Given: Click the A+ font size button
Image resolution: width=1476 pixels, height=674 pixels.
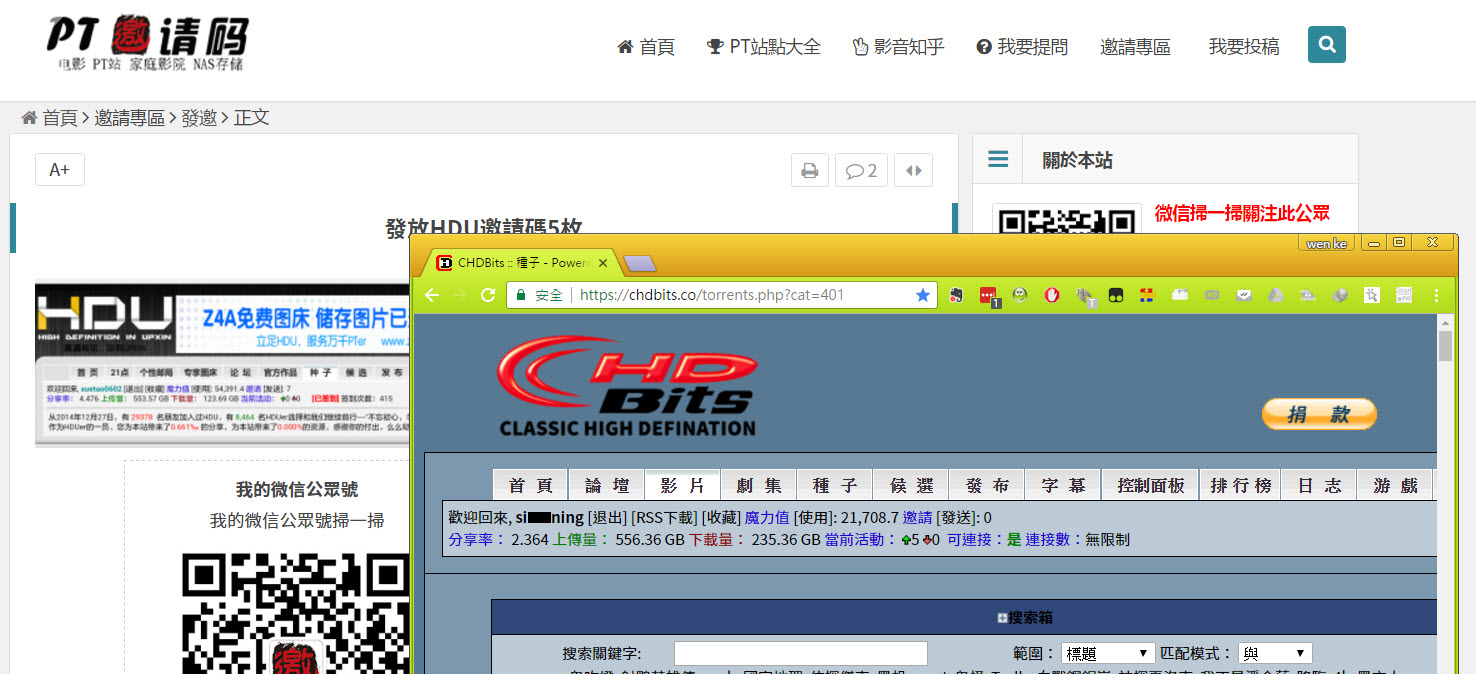Looking at the screenshot, I should pyautogui.click(x=60, y=170).
